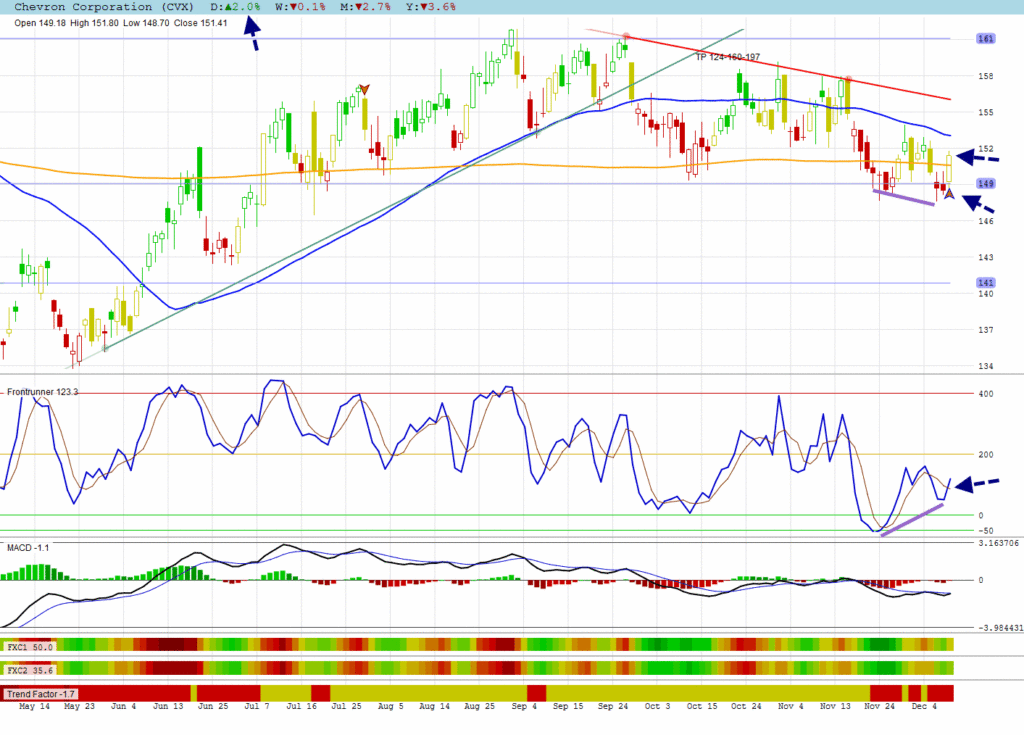
Task: Click the Chevron Corporation (CVX) chart title
Action: click(x=98, y=7)
